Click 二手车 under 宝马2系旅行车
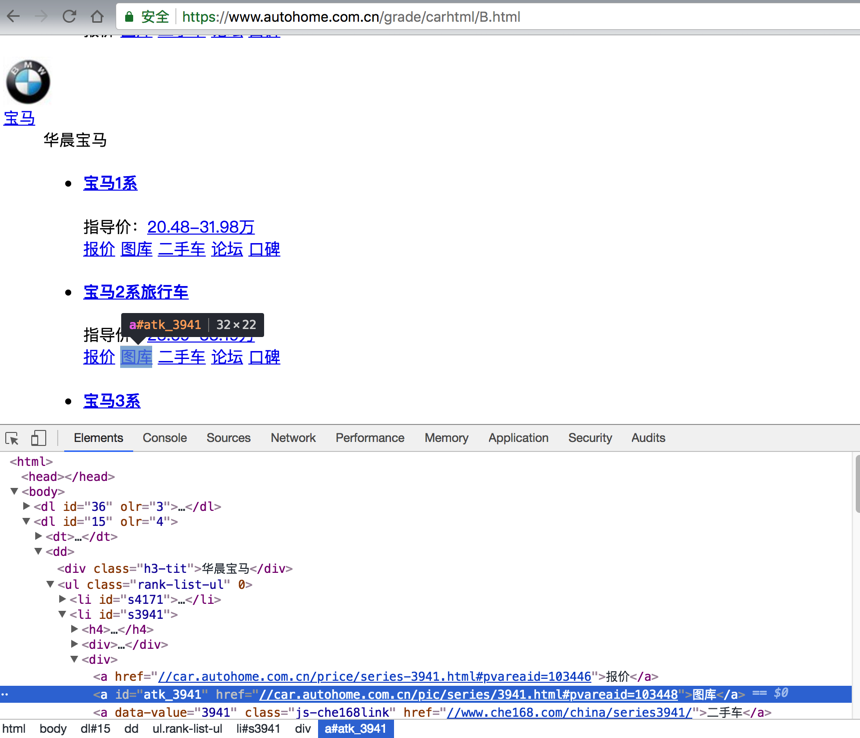The height and width of the screenshot is (738, 860). pos(182,357)
